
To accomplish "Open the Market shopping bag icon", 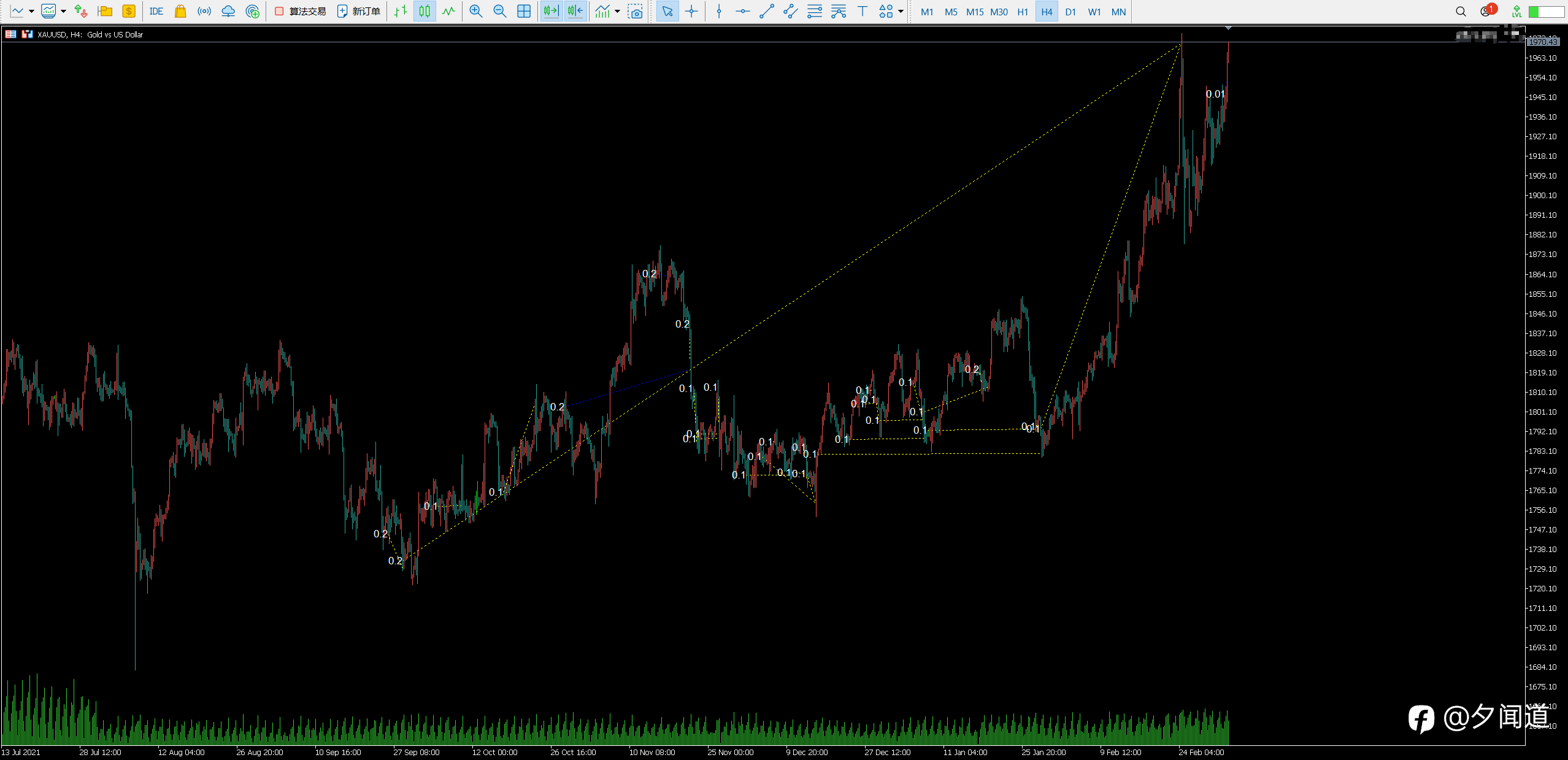I will (x=180, y=12).
